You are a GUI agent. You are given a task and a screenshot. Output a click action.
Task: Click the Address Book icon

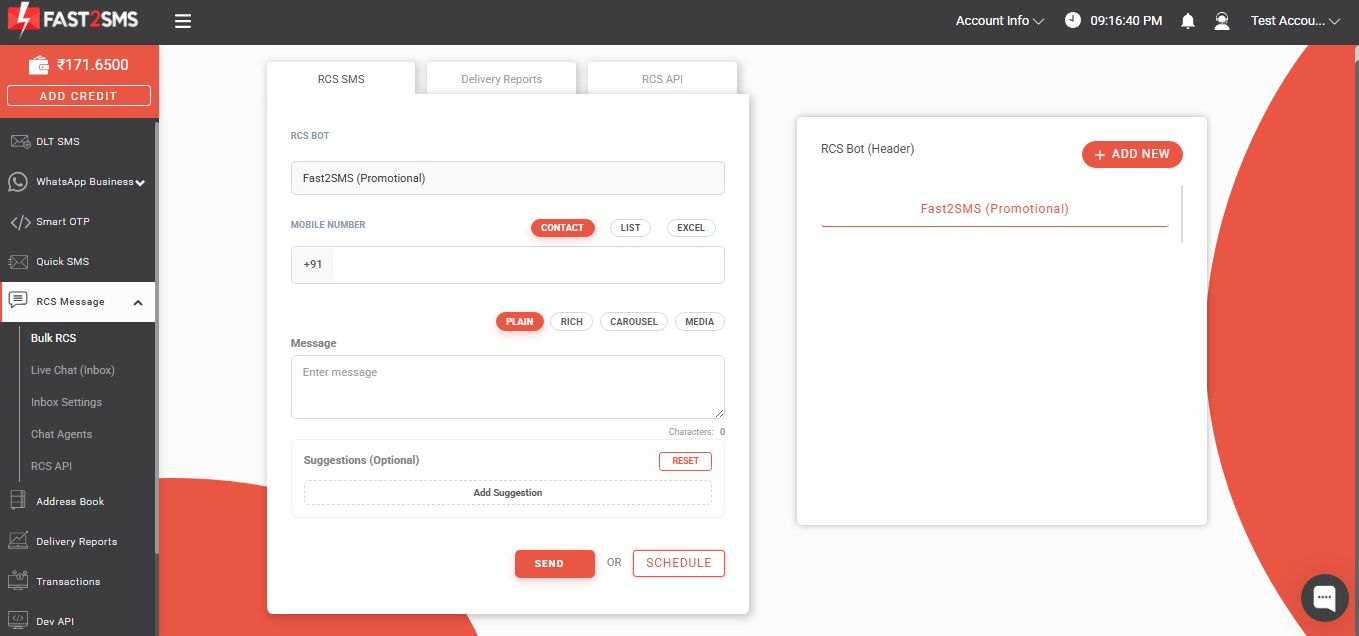point(17,501)
